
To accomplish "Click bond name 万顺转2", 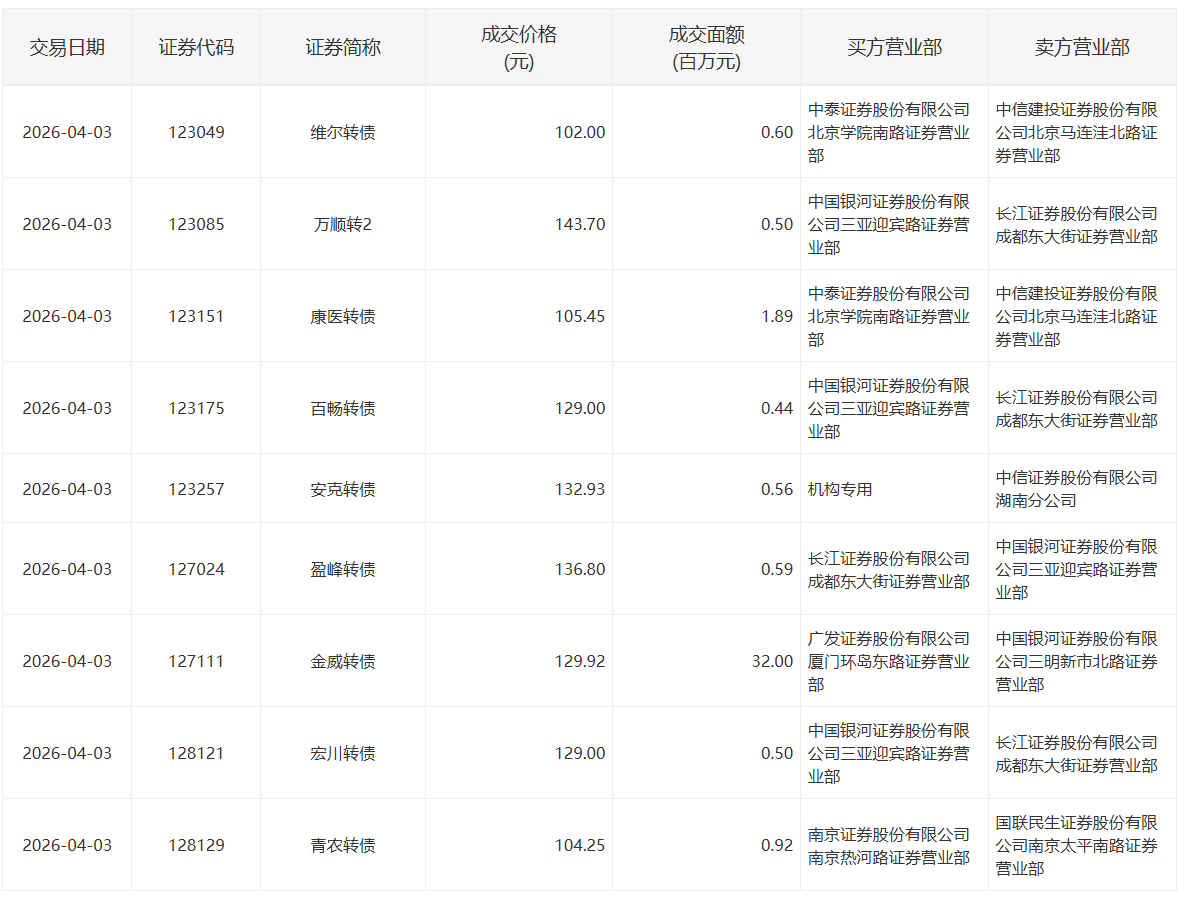I will click(343, 224).
